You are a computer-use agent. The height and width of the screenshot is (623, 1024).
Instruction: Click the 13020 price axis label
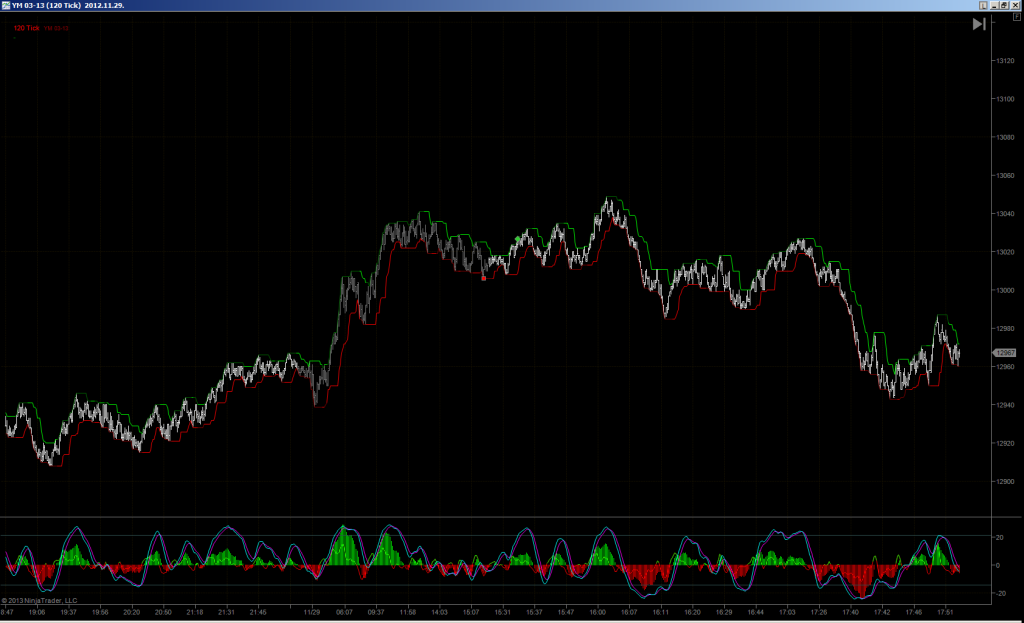pos(1005,252)
